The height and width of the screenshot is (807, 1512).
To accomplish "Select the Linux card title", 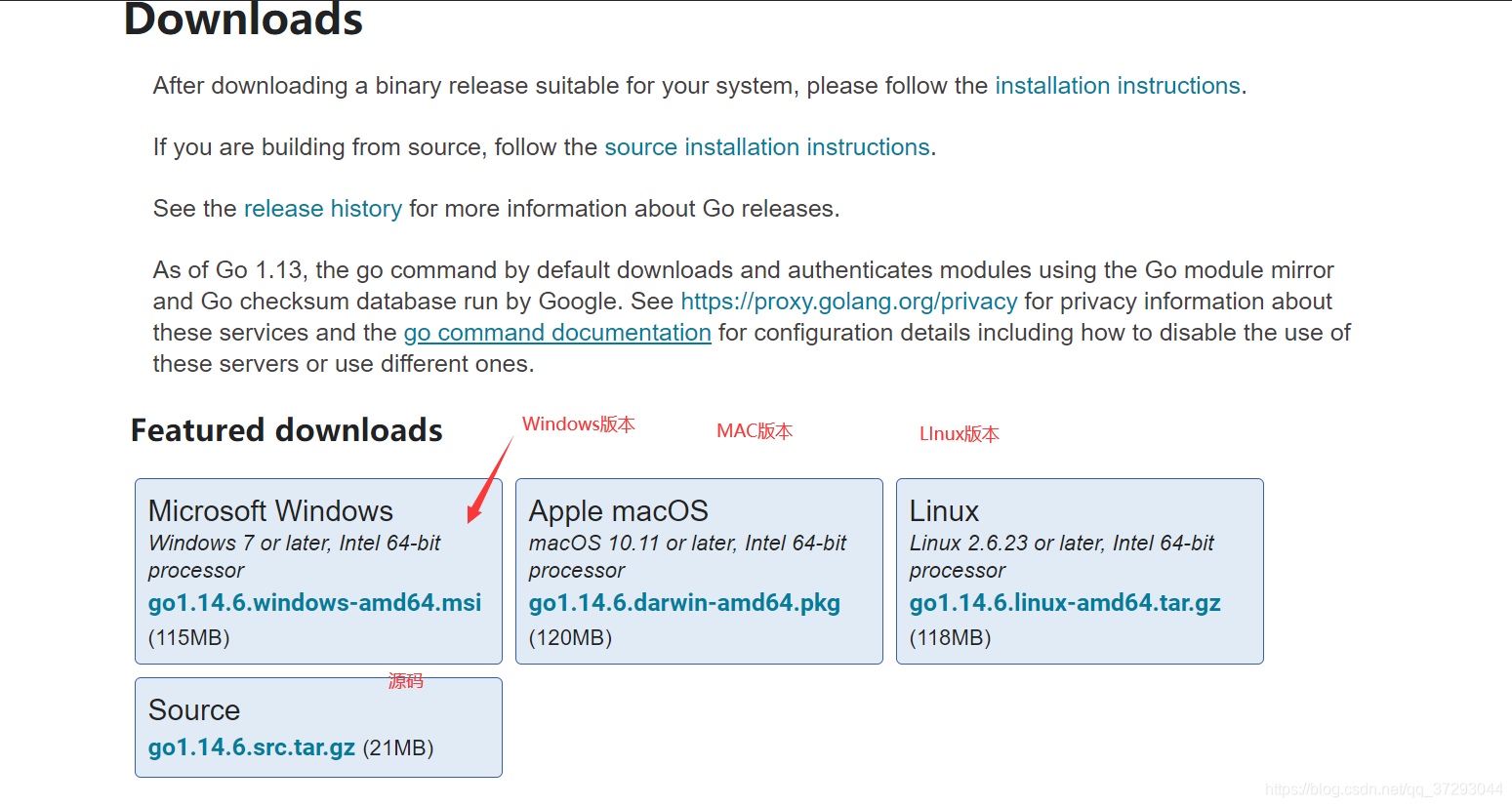I will click(x=944, y=511).
